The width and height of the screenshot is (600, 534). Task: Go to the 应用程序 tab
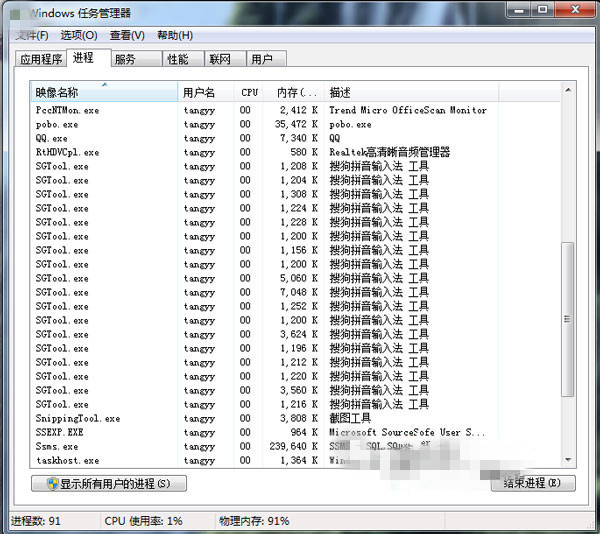41,59
